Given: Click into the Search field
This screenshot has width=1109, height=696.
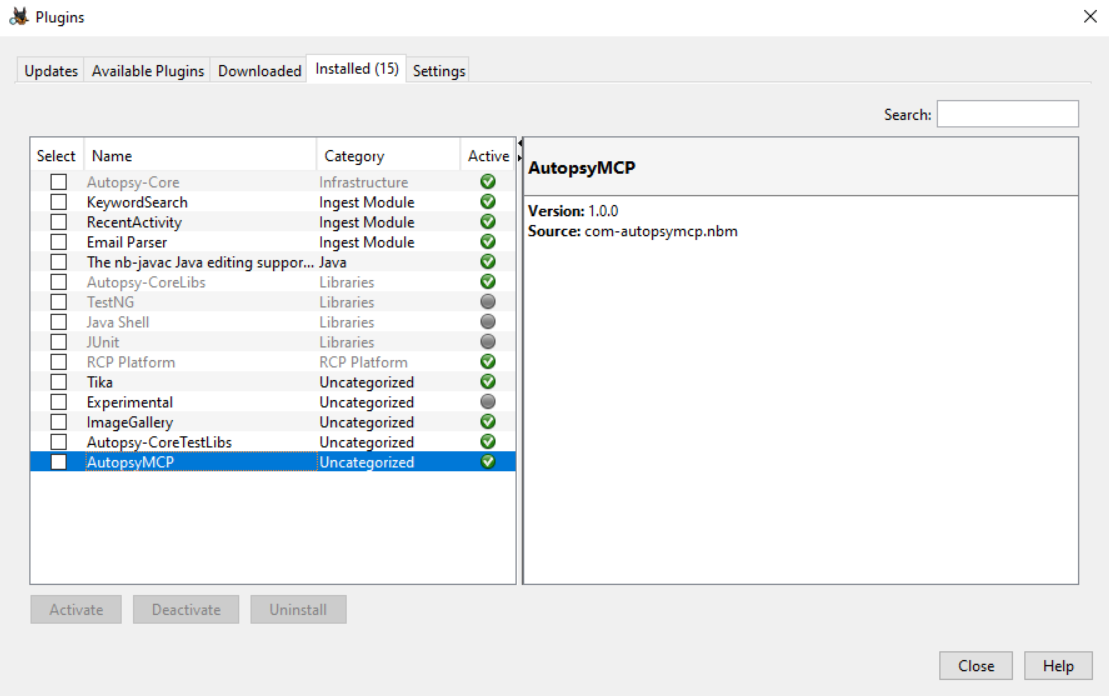Looking at the screenshot, I should (1008, 114).
